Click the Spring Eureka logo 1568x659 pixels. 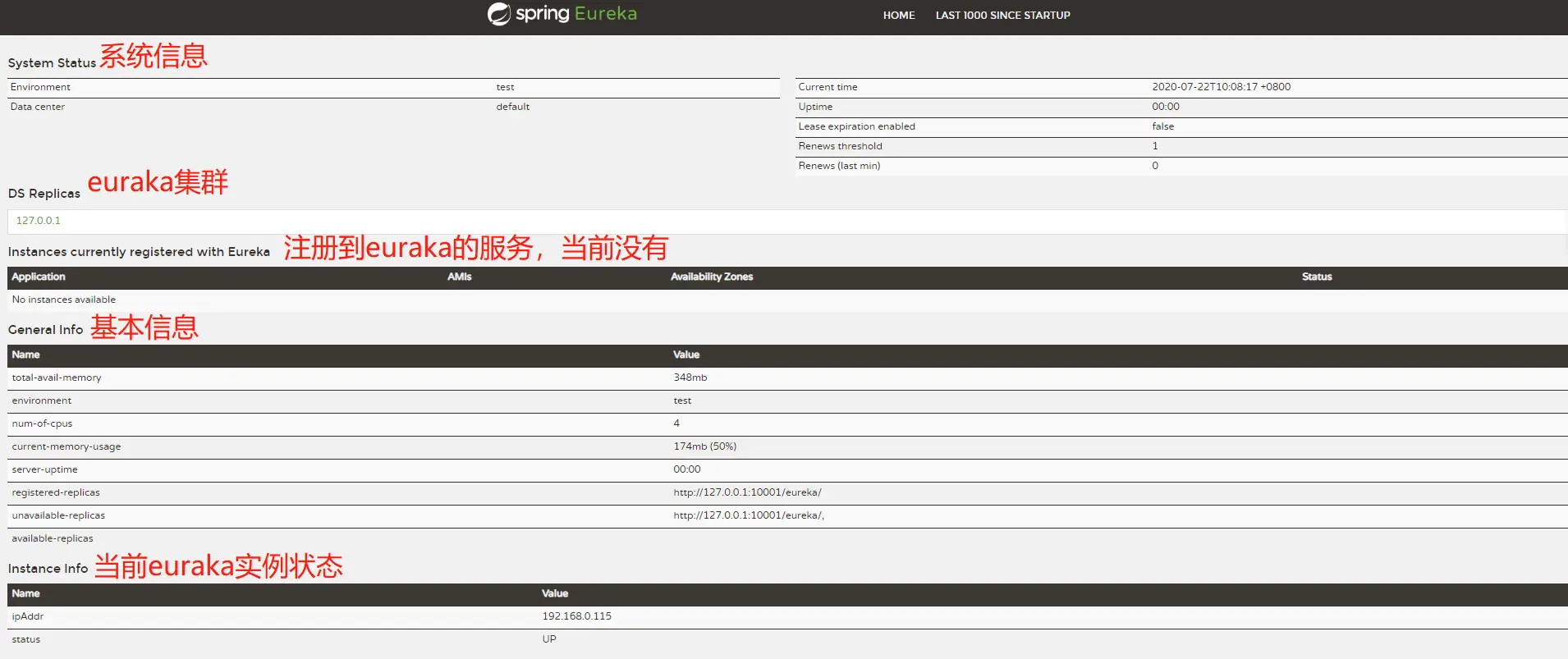click(x=562, y=14)
